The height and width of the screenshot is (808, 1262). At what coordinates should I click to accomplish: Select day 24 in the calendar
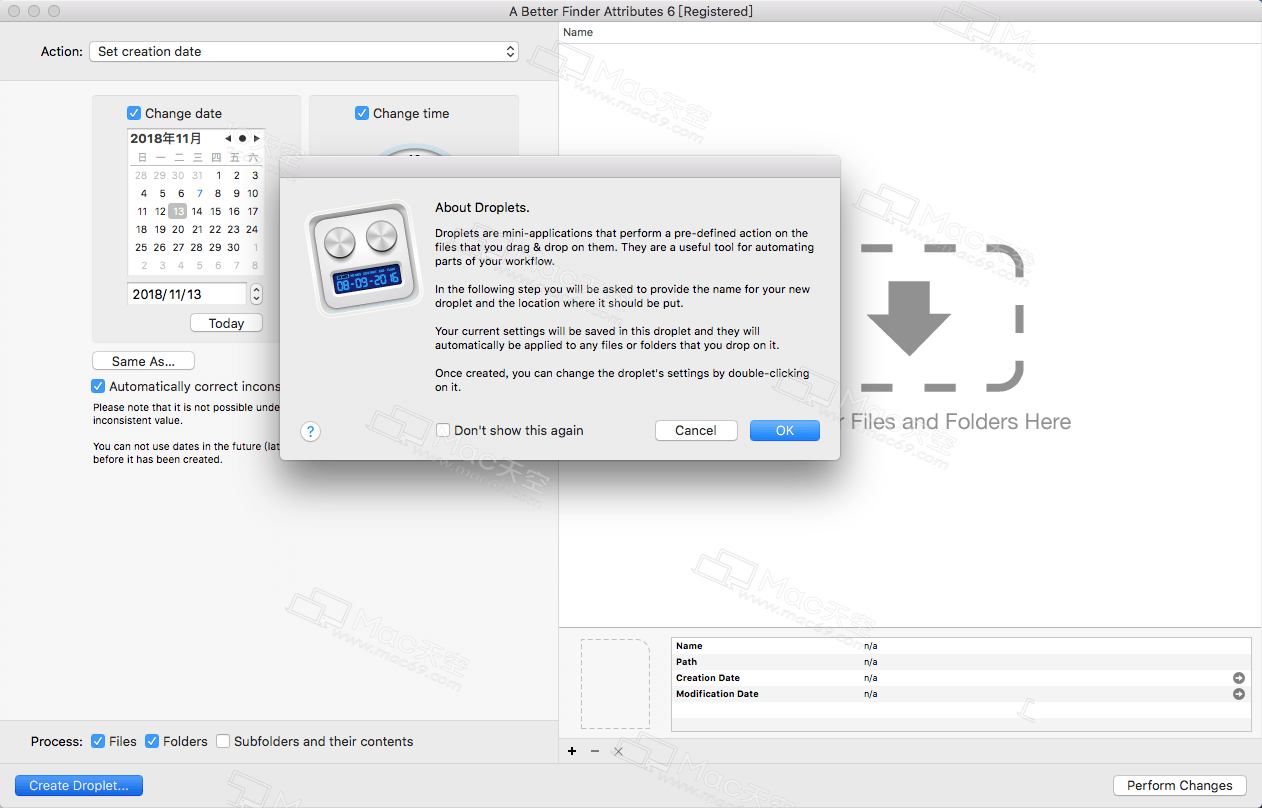[x=252, y=229]
